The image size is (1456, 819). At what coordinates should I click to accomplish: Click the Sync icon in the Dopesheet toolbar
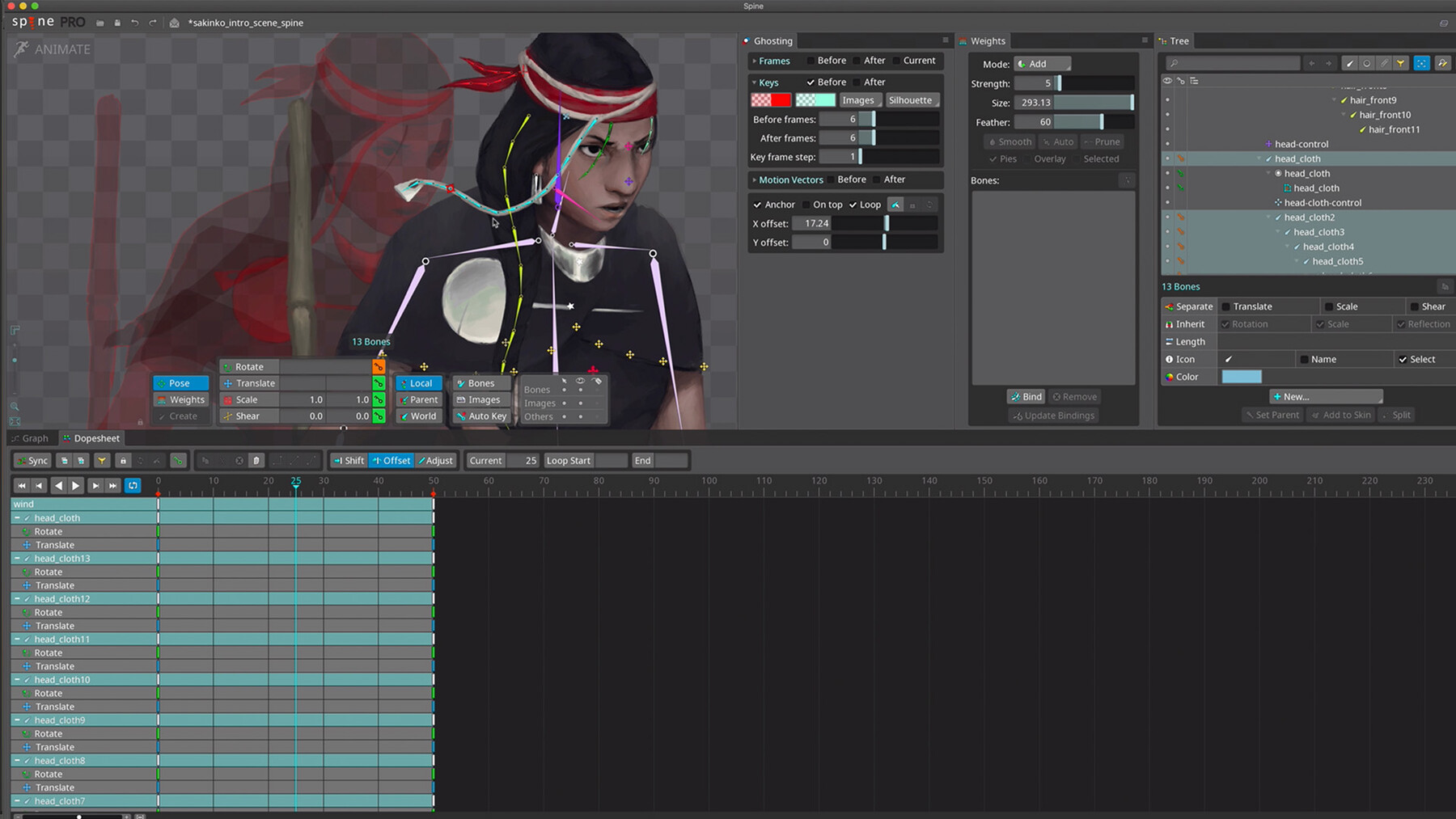coord(31,460)
